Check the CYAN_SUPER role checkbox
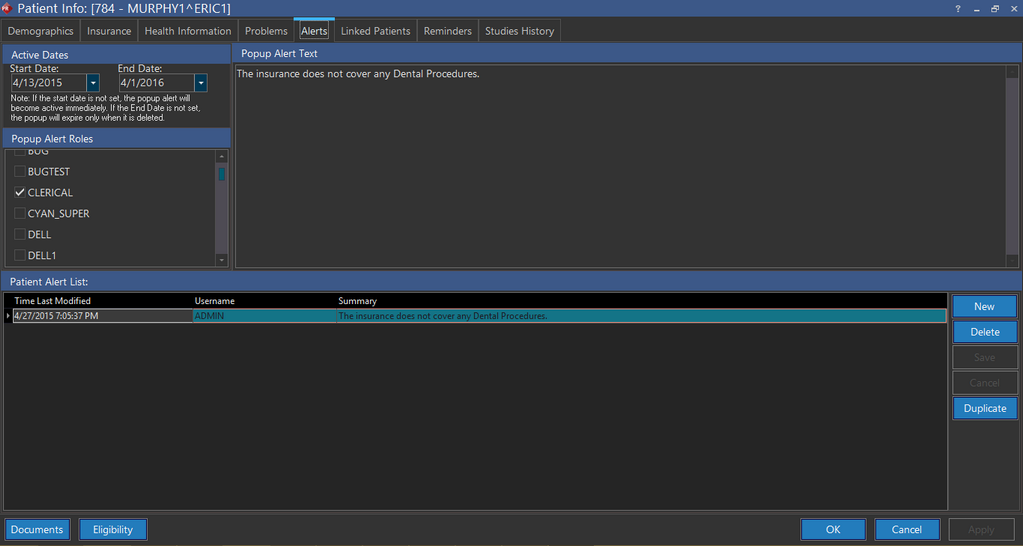1023x546 pixels. (20, 213)
